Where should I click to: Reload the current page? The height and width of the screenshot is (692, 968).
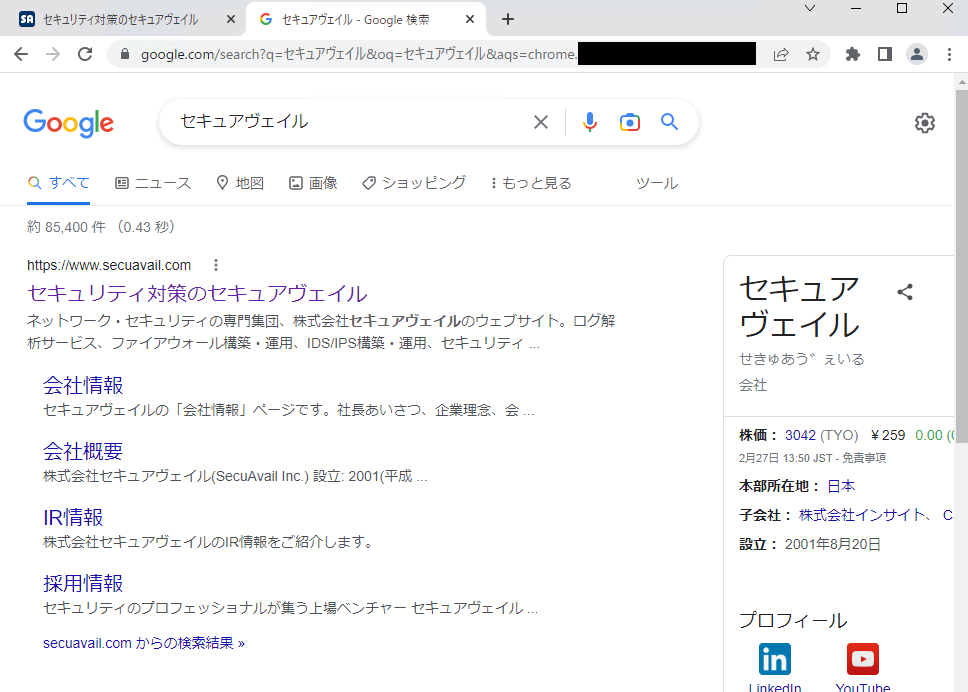pyautogui.click(x=85, y=54)
